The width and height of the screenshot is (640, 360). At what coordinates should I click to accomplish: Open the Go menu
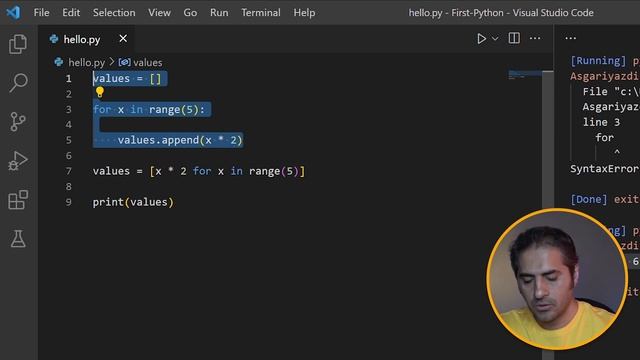190,13
